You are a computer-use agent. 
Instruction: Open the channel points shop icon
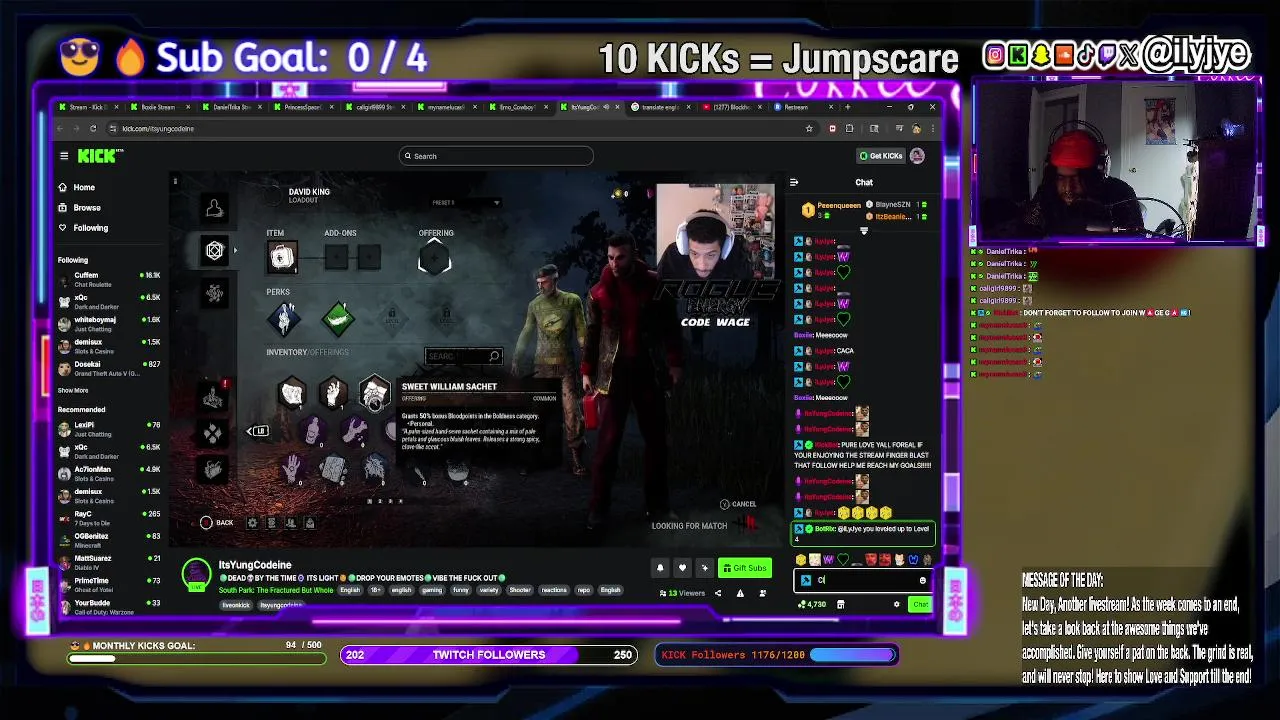point(840,604)
